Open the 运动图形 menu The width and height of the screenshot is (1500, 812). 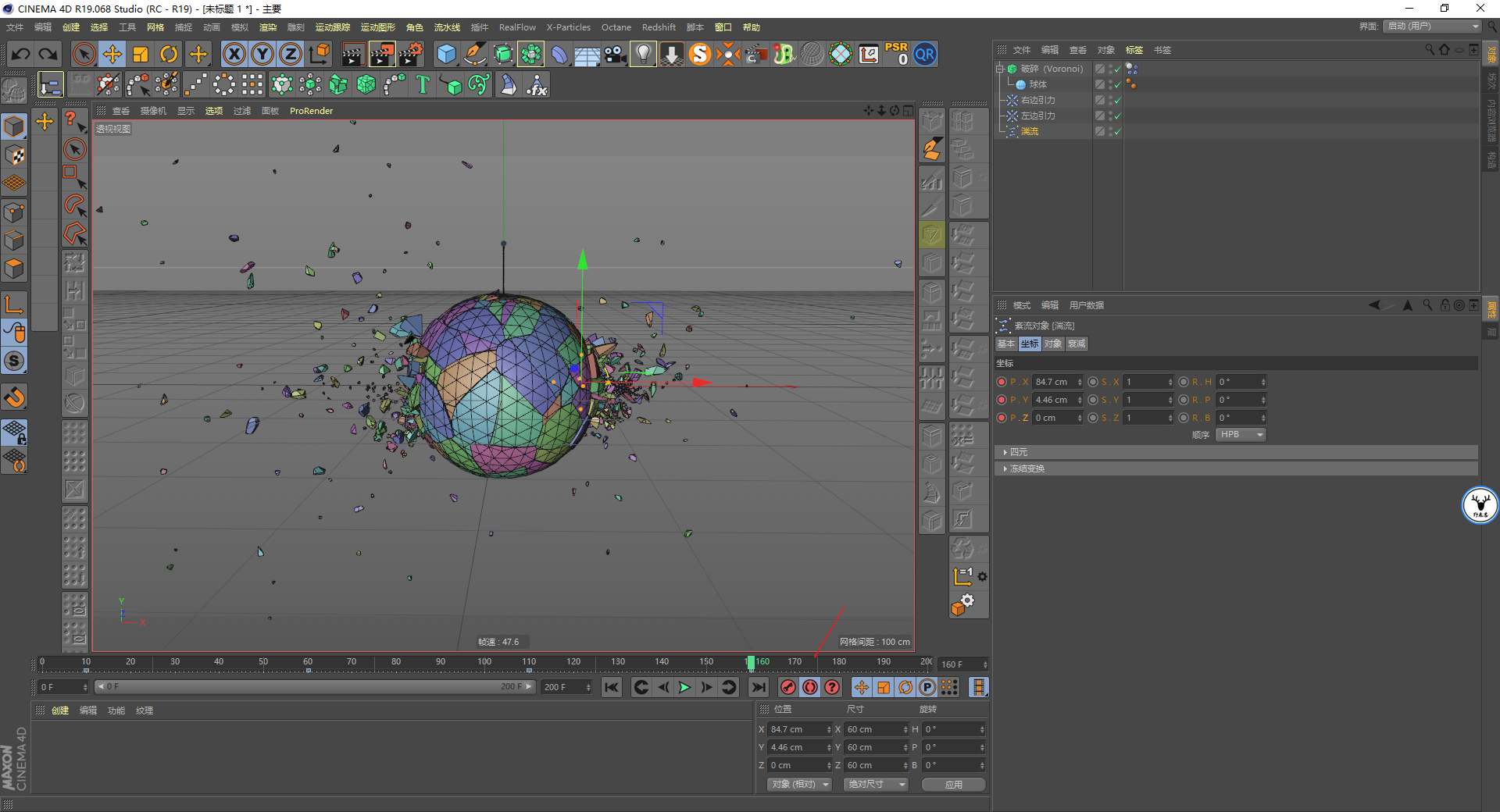point(377,27)
